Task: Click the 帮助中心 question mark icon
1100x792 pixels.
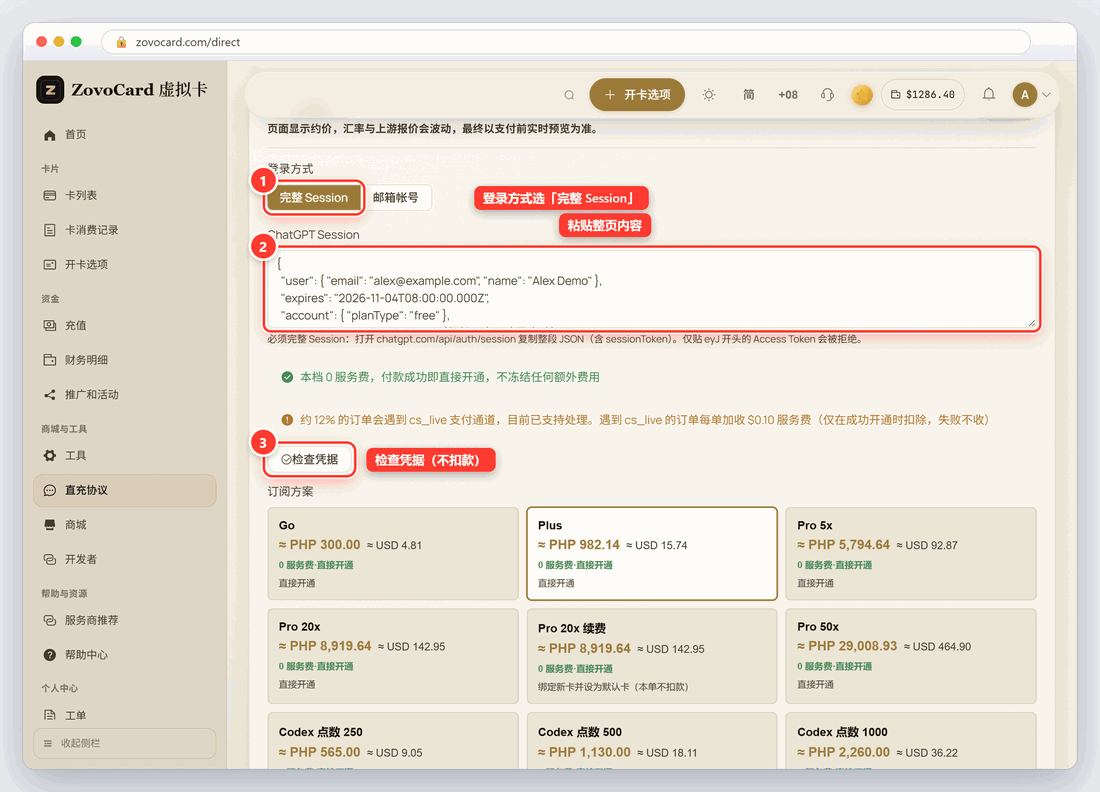Action: (x=50, y=655)
